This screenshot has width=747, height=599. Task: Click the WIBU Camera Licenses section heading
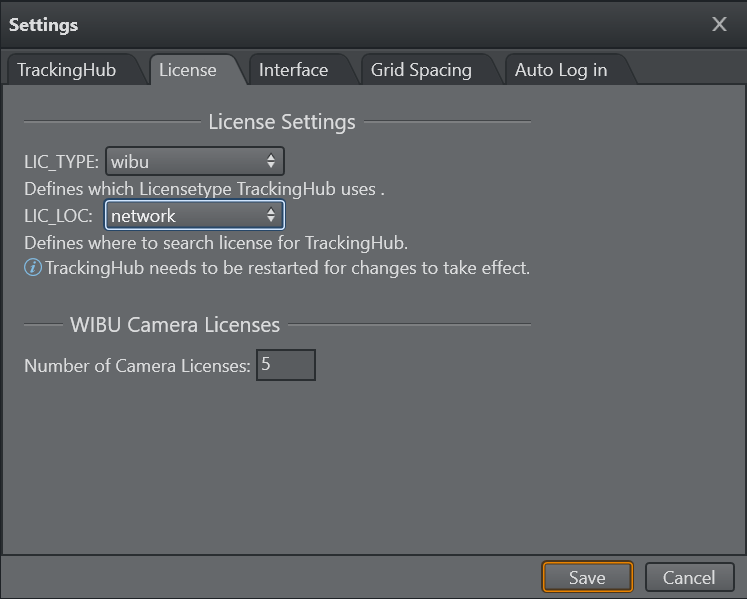pyautogui.click(x=175, y=324)
